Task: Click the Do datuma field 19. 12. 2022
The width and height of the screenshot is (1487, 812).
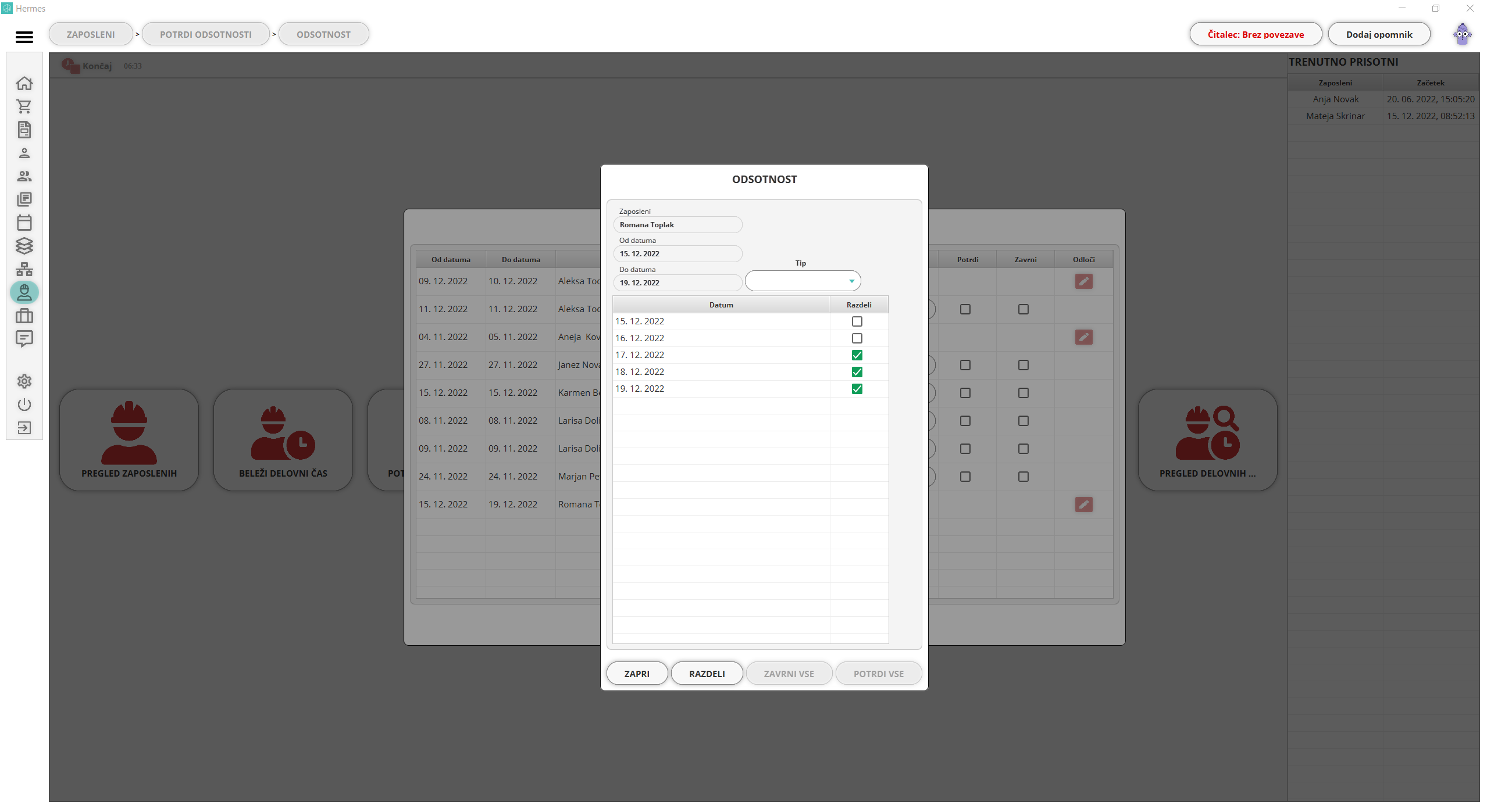Action: point(677,283)
